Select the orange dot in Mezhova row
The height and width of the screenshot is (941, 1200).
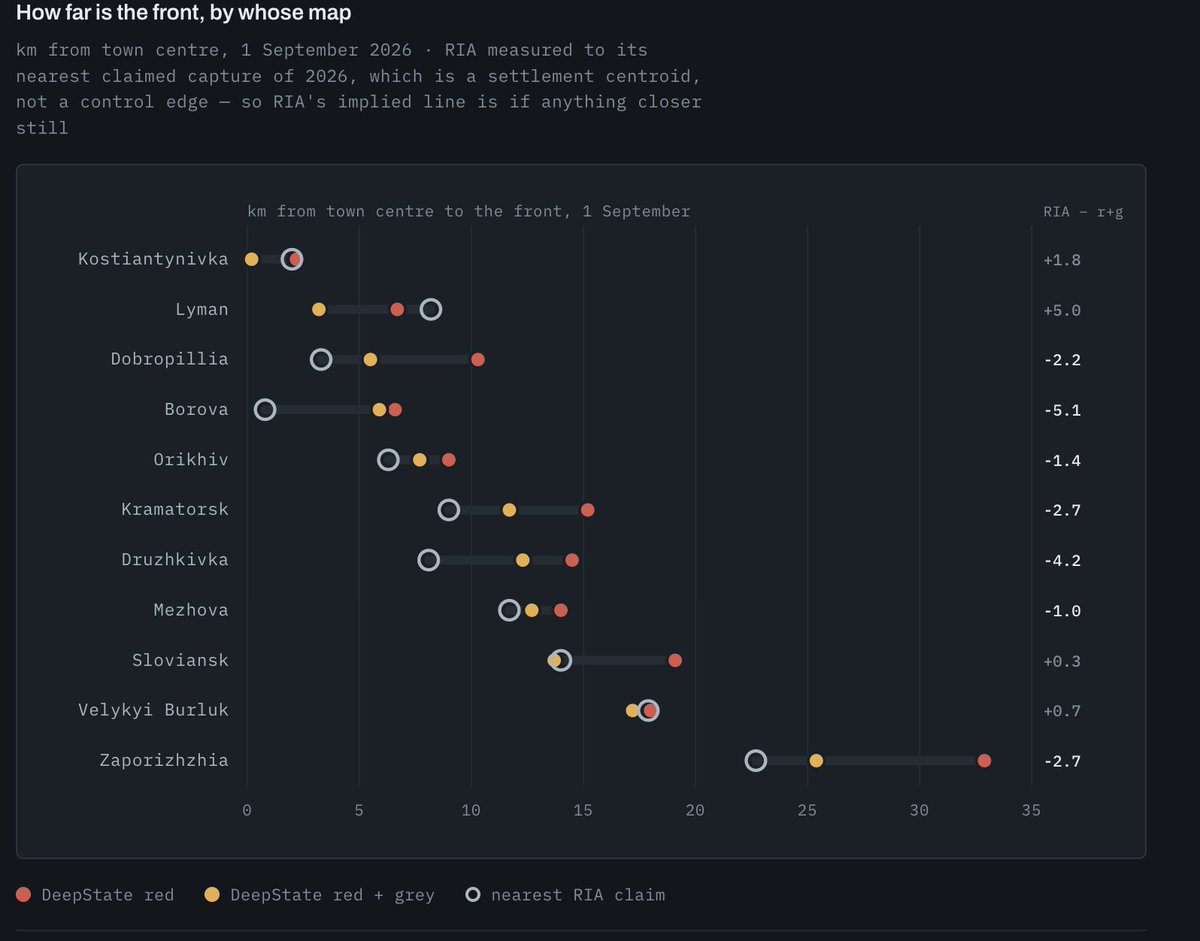pyautogui.click(x=531, y=610)
